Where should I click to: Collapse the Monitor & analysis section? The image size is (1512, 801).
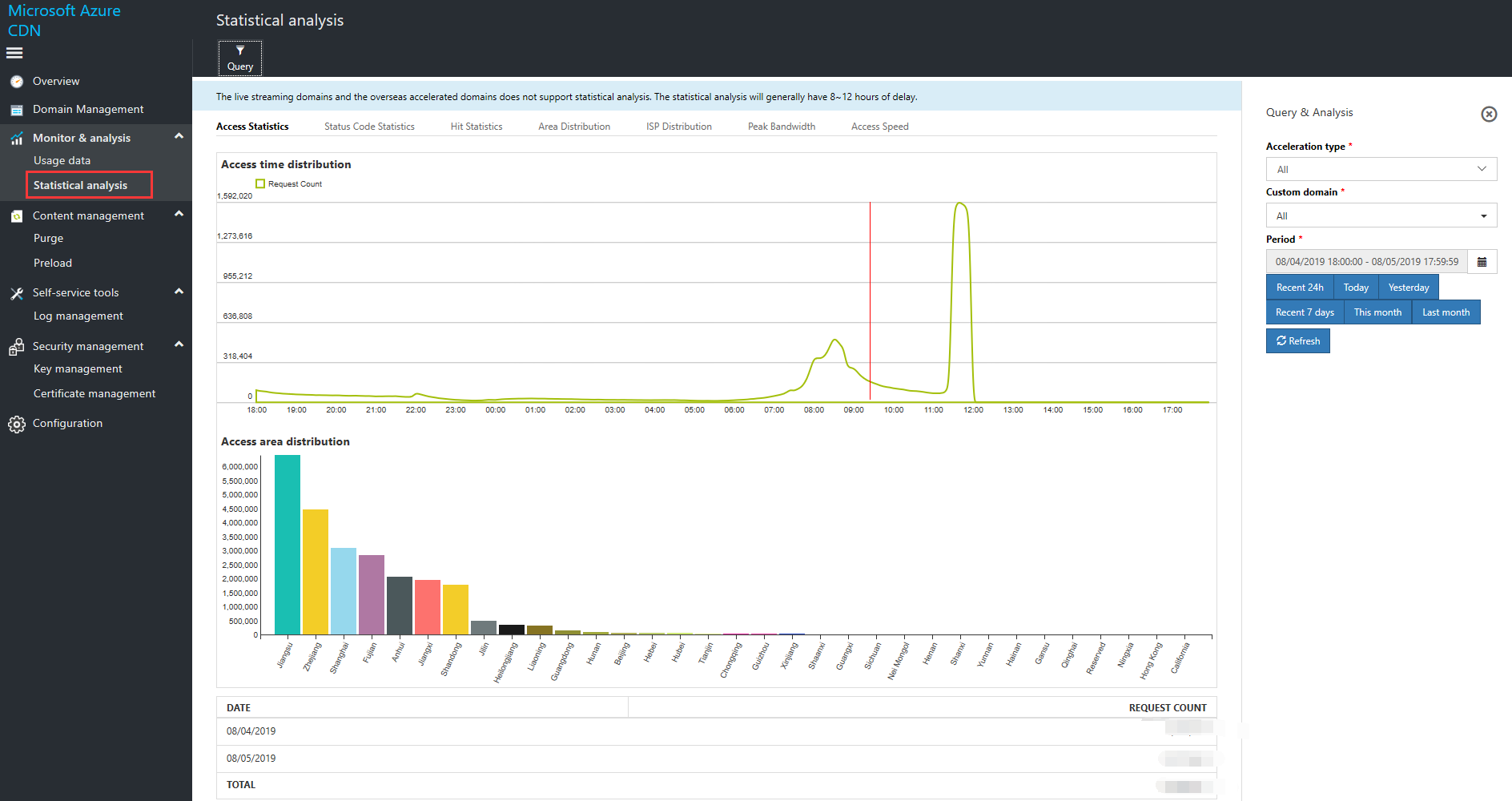pos(179,137)
